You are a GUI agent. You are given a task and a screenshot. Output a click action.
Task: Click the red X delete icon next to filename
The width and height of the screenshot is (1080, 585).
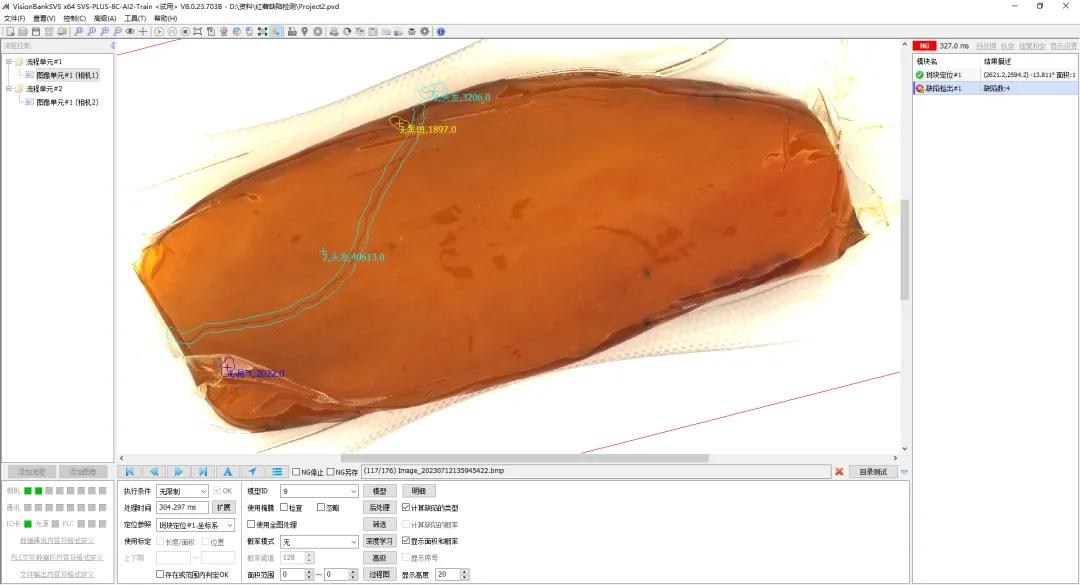pos(839,472)
